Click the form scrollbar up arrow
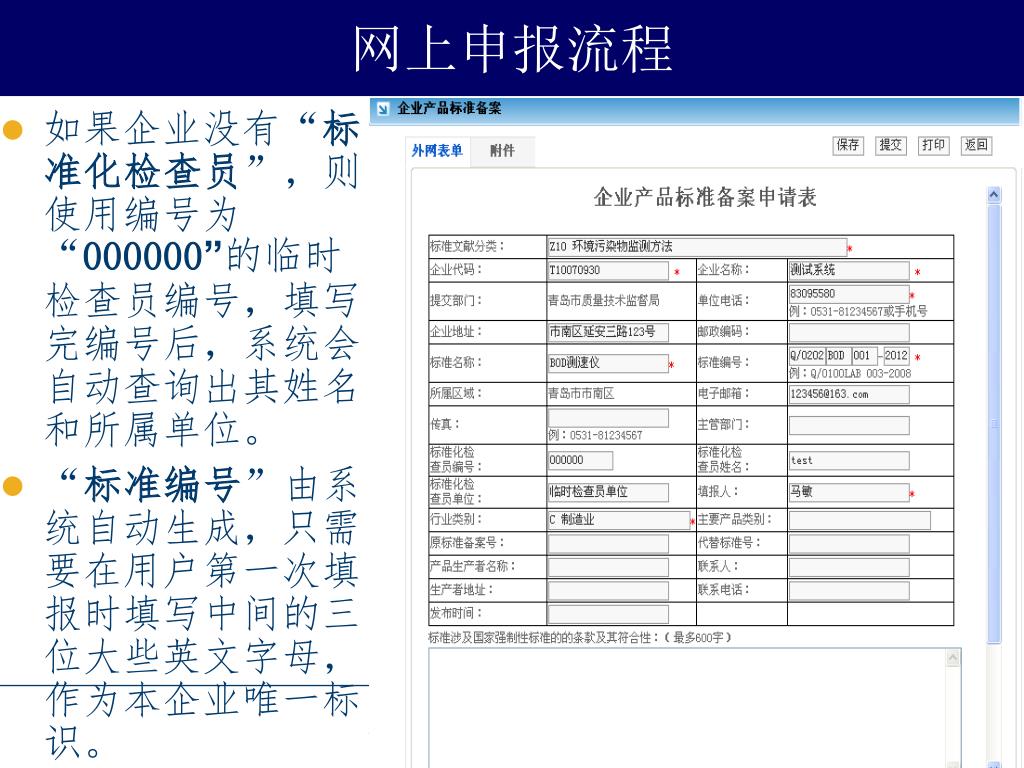The height and width of the screenshot is (768, 1024). pos(994,195)
